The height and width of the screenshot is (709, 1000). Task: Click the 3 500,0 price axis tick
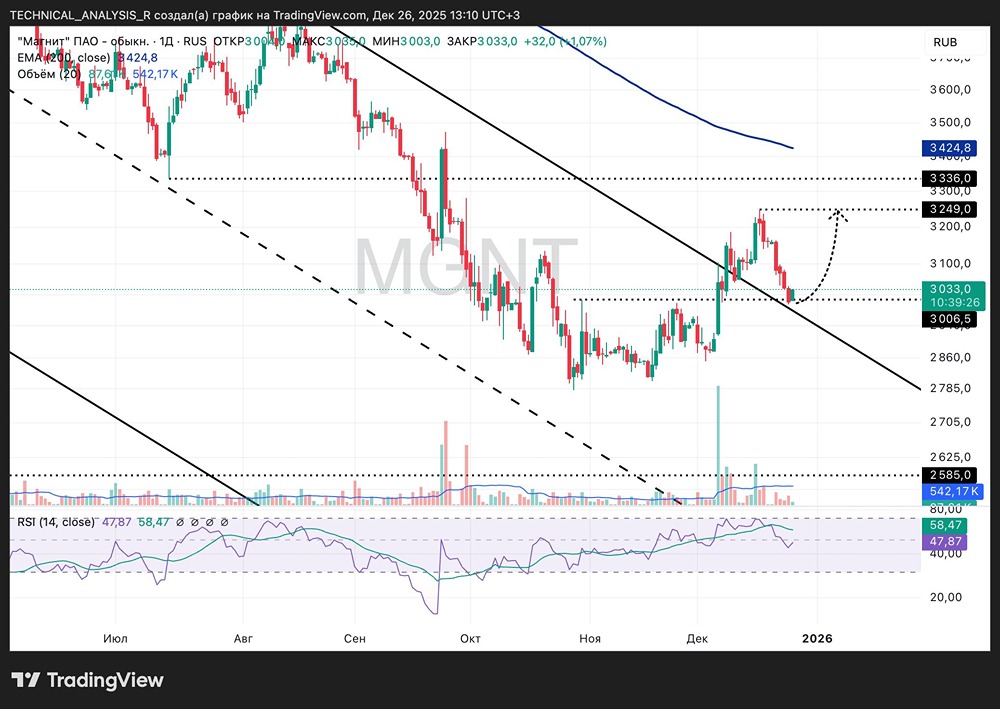(950, 122)
